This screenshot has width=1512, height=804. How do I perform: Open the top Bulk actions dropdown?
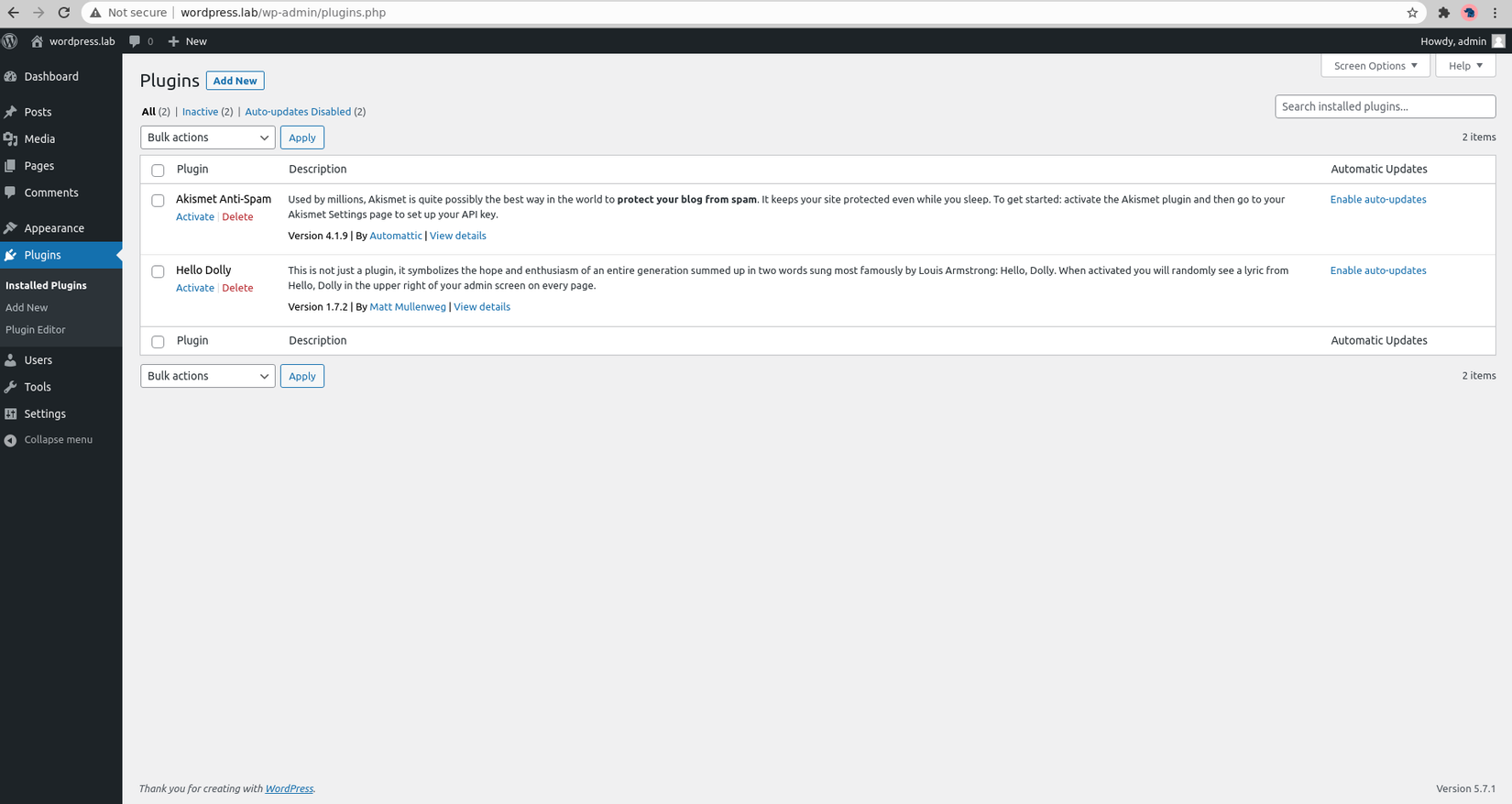pos(208,138)
